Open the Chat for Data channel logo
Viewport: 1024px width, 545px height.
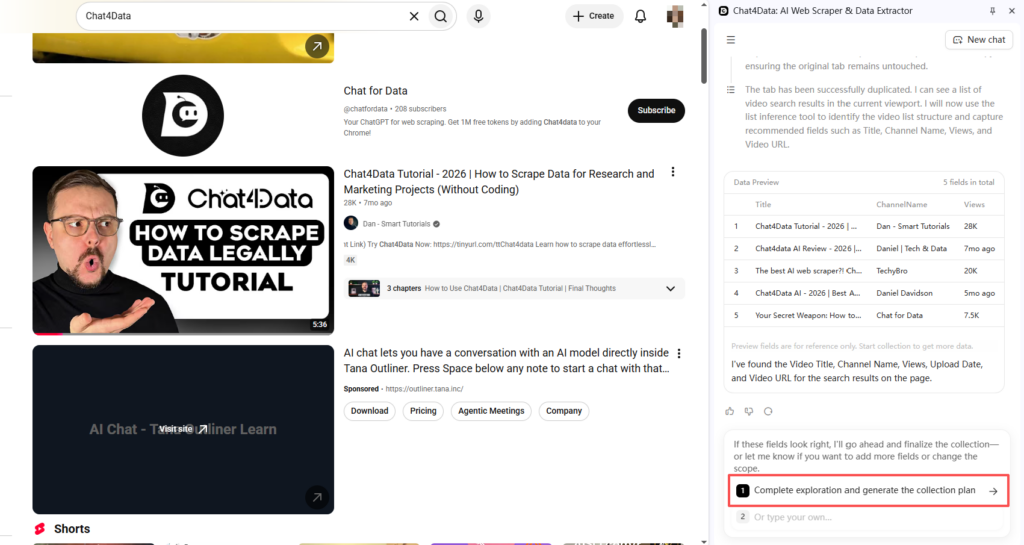click(x=183, y=116)
